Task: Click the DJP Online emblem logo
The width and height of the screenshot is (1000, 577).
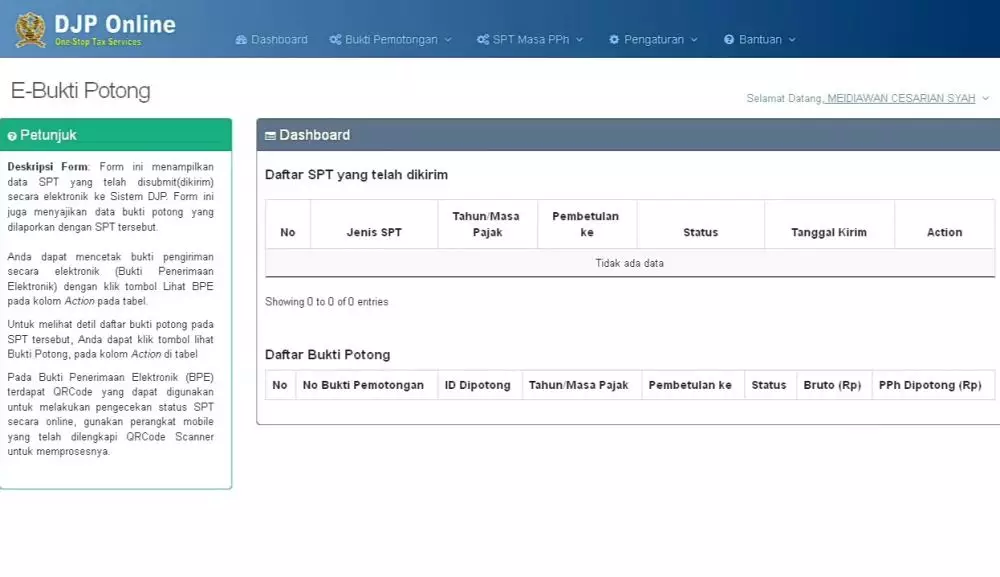Action: pyautogui.click(x=30, y=29)
